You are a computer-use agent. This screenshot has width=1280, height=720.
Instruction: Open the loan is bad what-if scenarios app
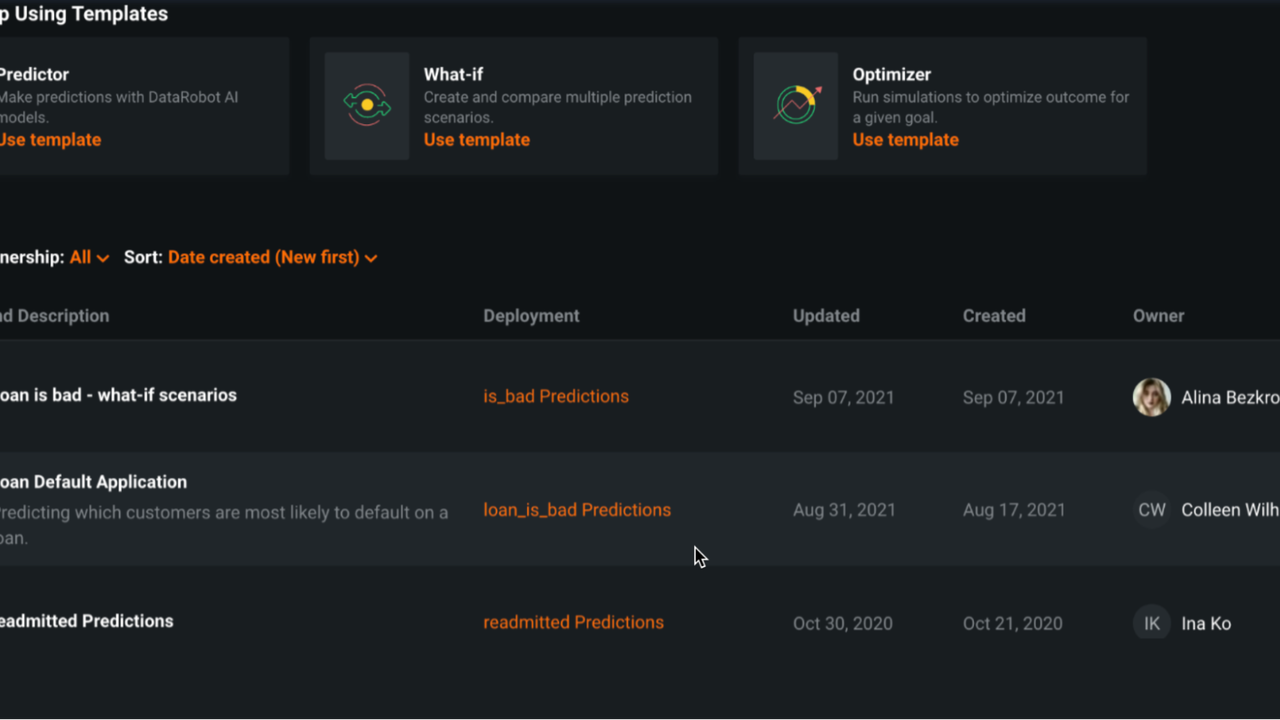(118, 395)
